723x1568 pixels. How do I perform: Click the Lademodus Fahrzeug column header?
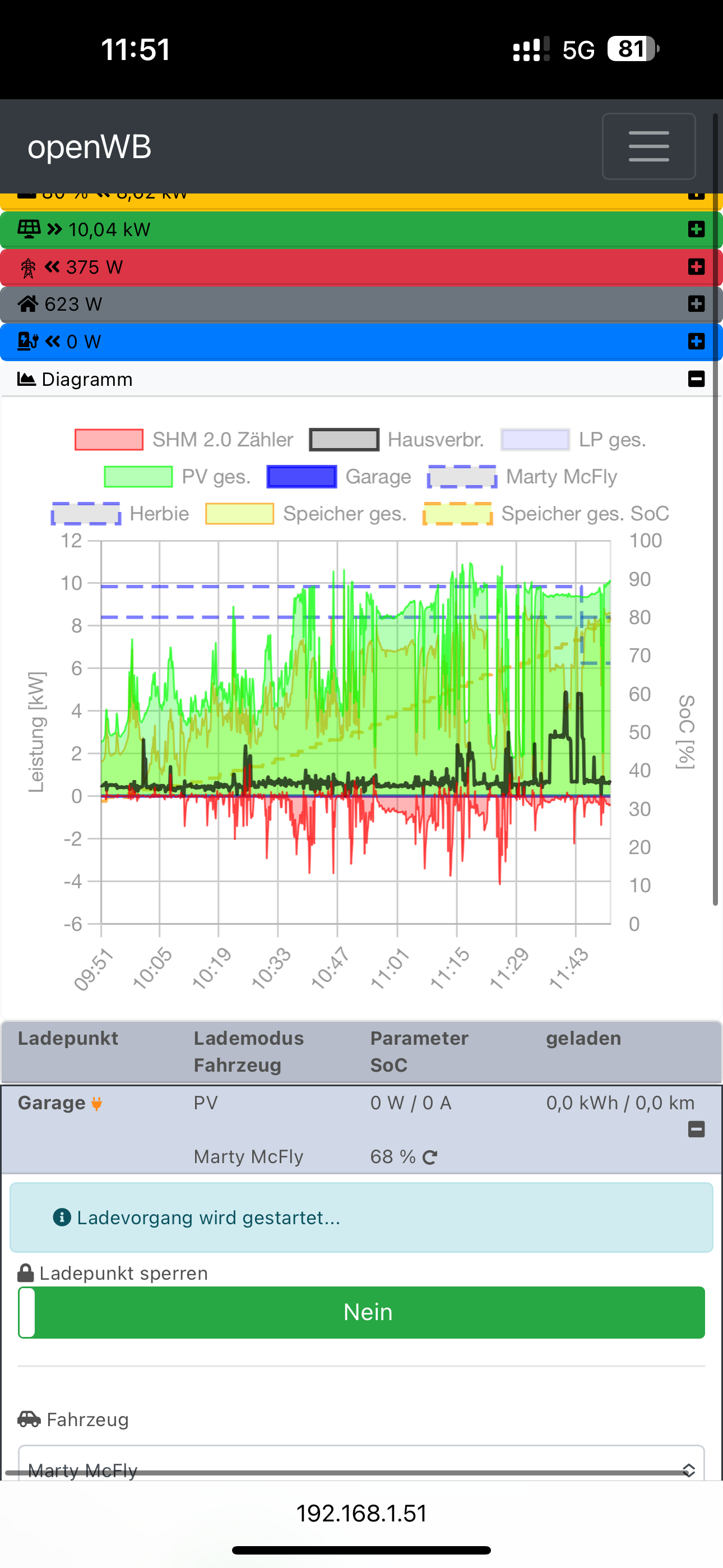click(x=249, y=1052)
